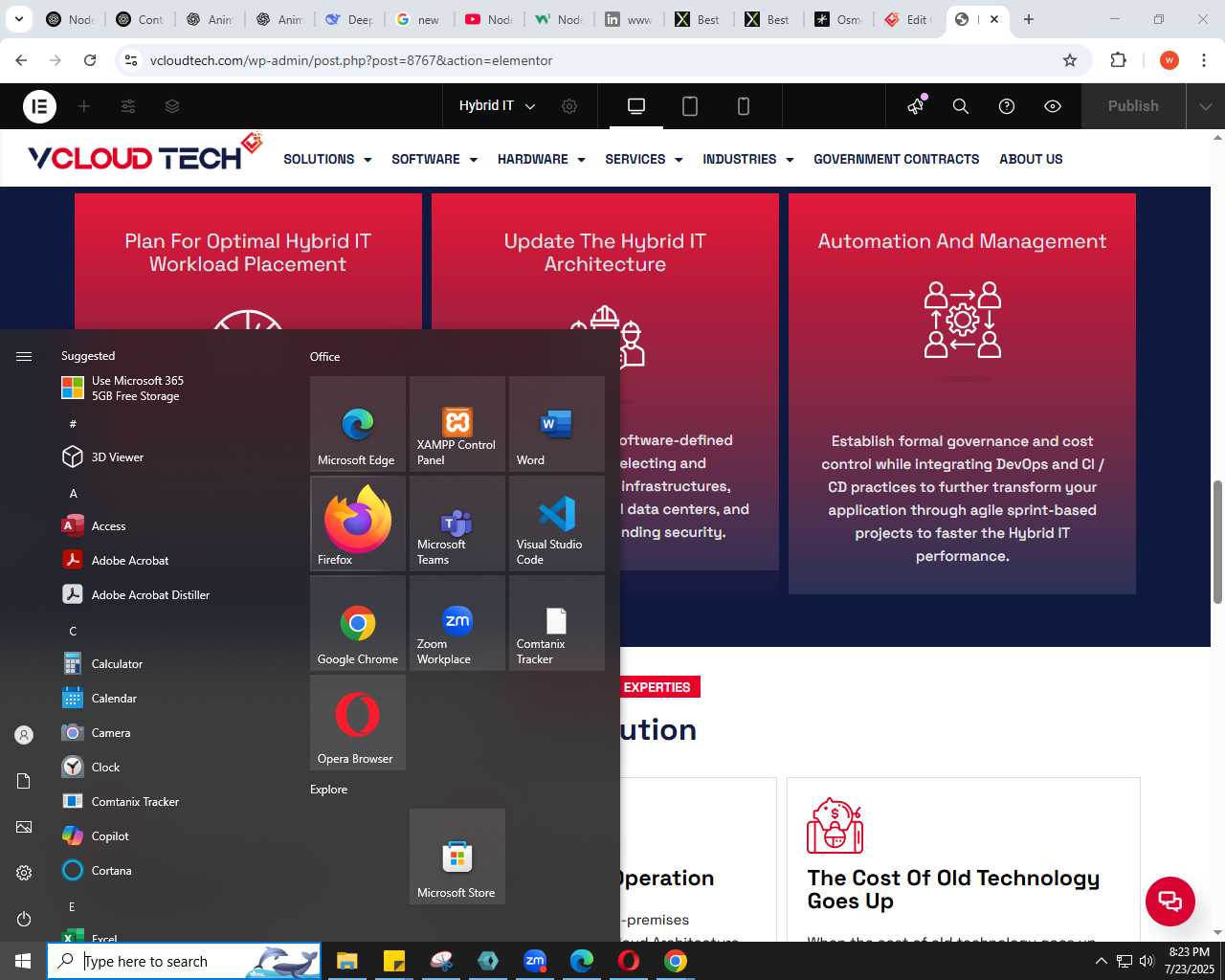Show hidden system tray icons chevron

click(x=1101, y=961)
